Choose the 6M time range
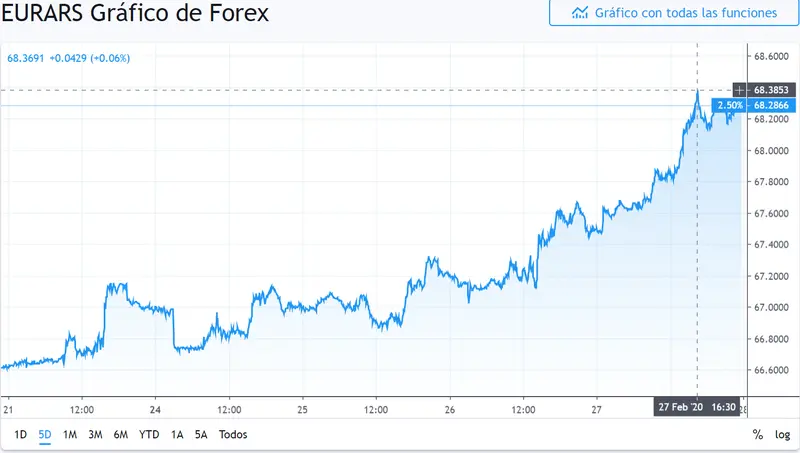The image size is (800, 453). click(x=121, y=435)
